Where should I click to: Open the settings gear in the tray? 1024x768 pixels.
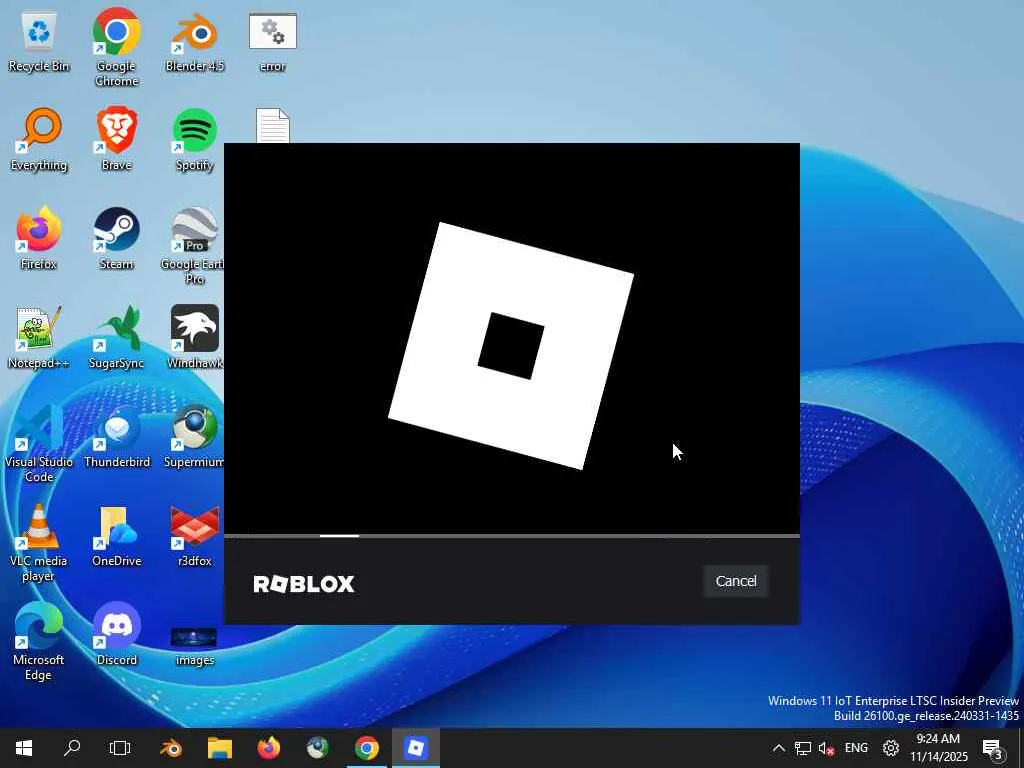[x=891, y=748]
